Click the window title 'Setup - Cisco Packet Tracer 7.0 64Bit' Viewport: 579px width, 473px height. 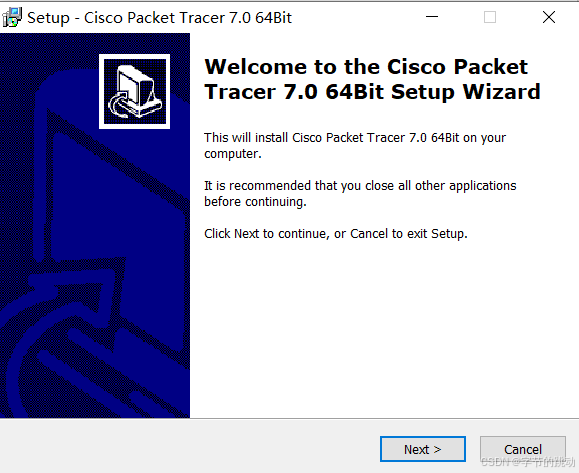pos(160,18)
